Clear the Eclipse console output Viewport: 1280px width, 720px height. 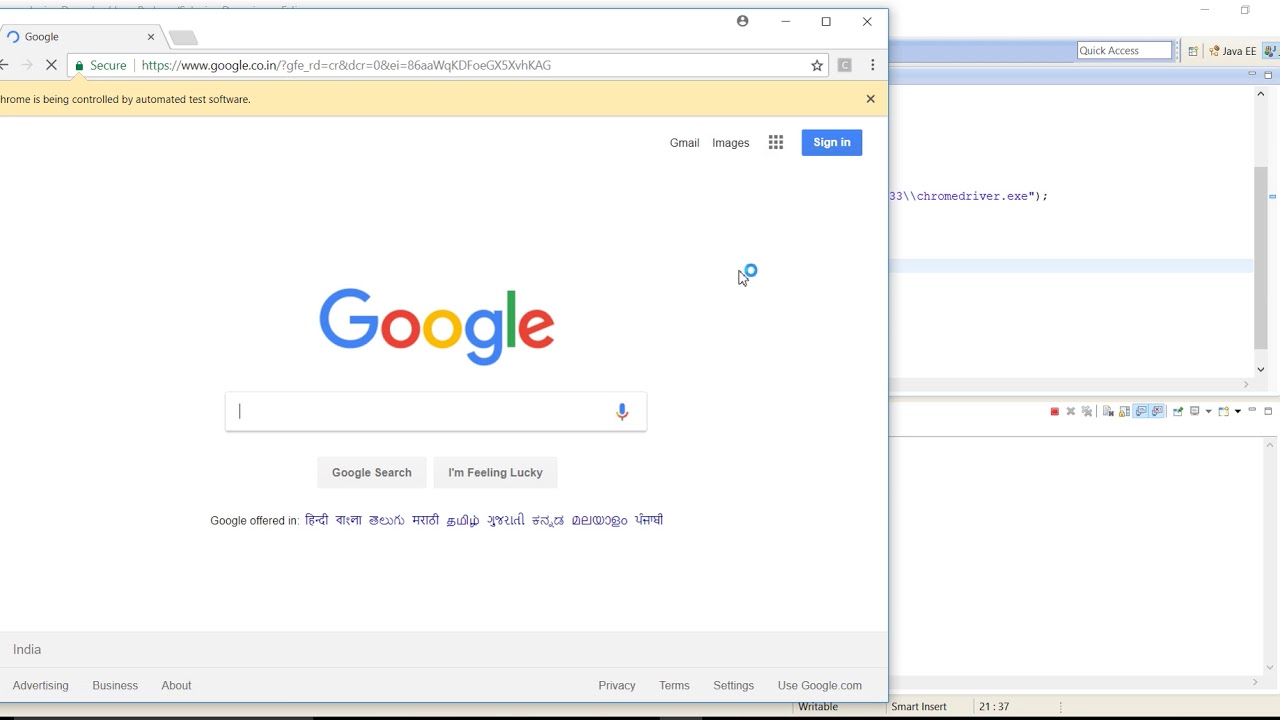[1108, 411]
